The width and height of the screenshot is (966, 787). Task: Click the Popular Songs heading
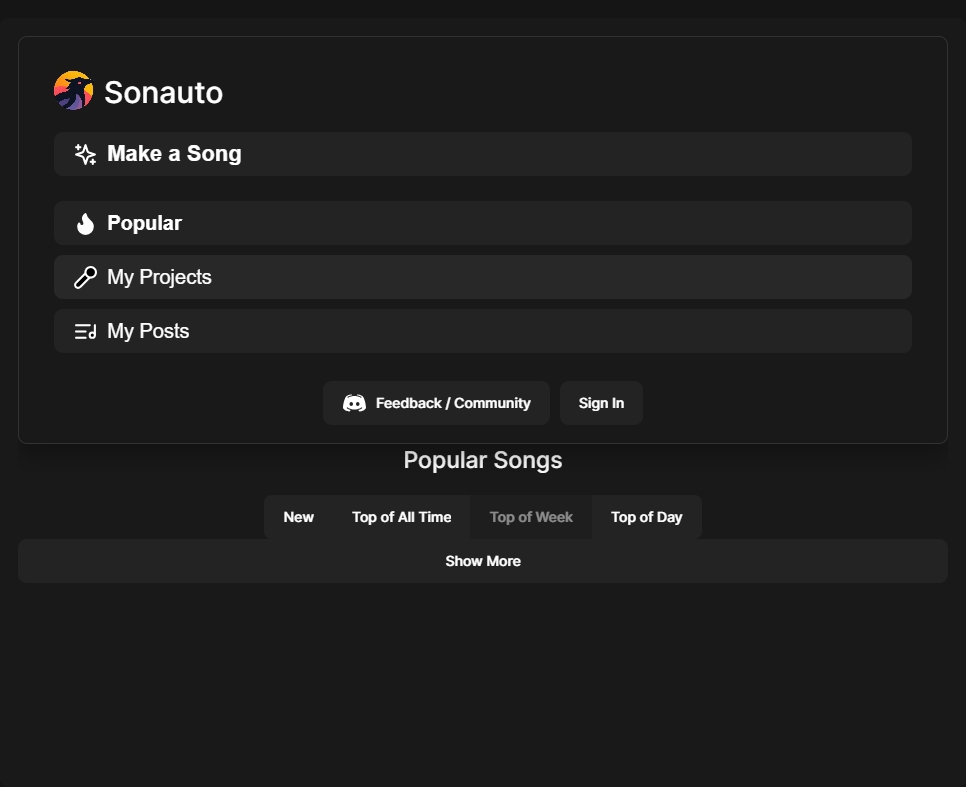pyautogui.click(x=483, y=460)
